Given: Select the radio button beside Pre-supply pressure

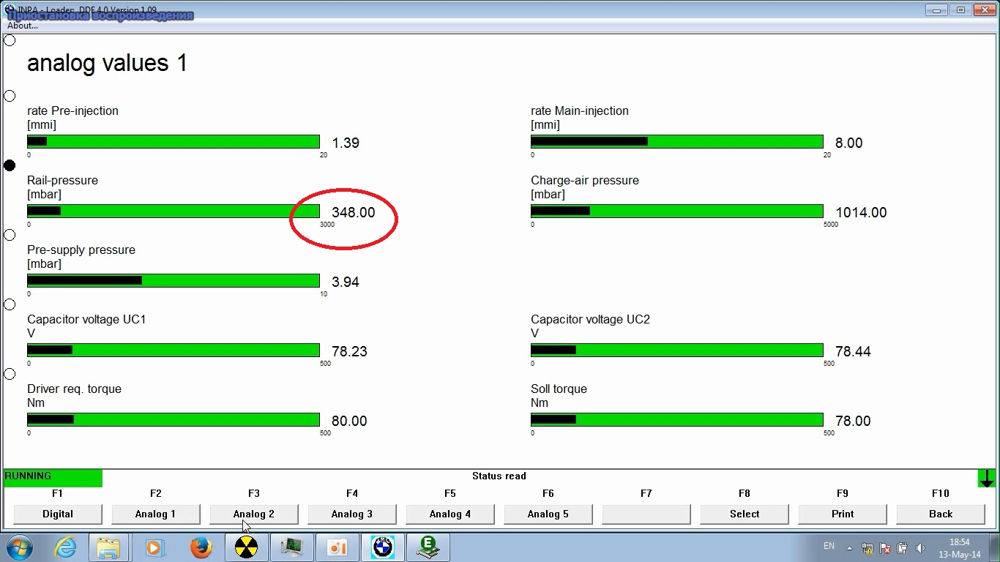Looking at the screenshot, I should [10, 235].
